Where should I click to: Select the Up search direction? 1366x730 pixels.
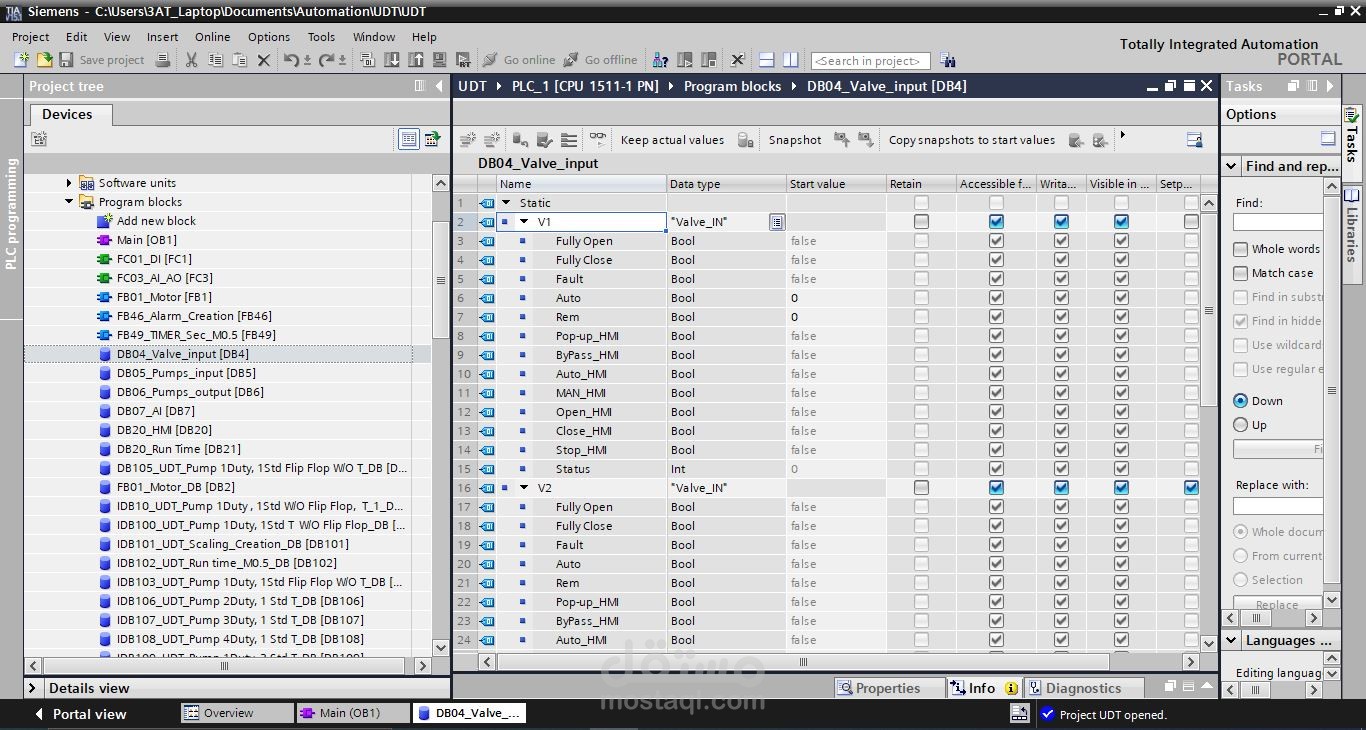[1241, 425]
